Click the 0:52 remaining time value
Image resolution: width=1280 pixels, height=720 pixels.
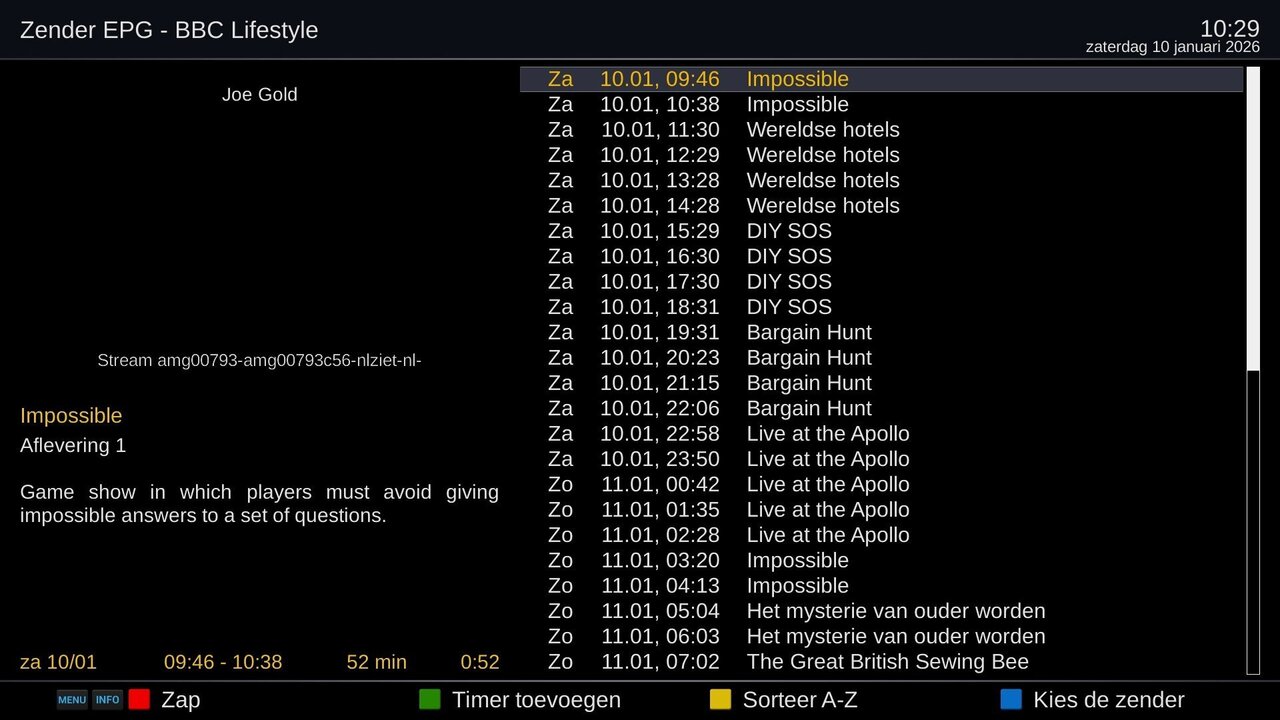click(x=480, y=662)
